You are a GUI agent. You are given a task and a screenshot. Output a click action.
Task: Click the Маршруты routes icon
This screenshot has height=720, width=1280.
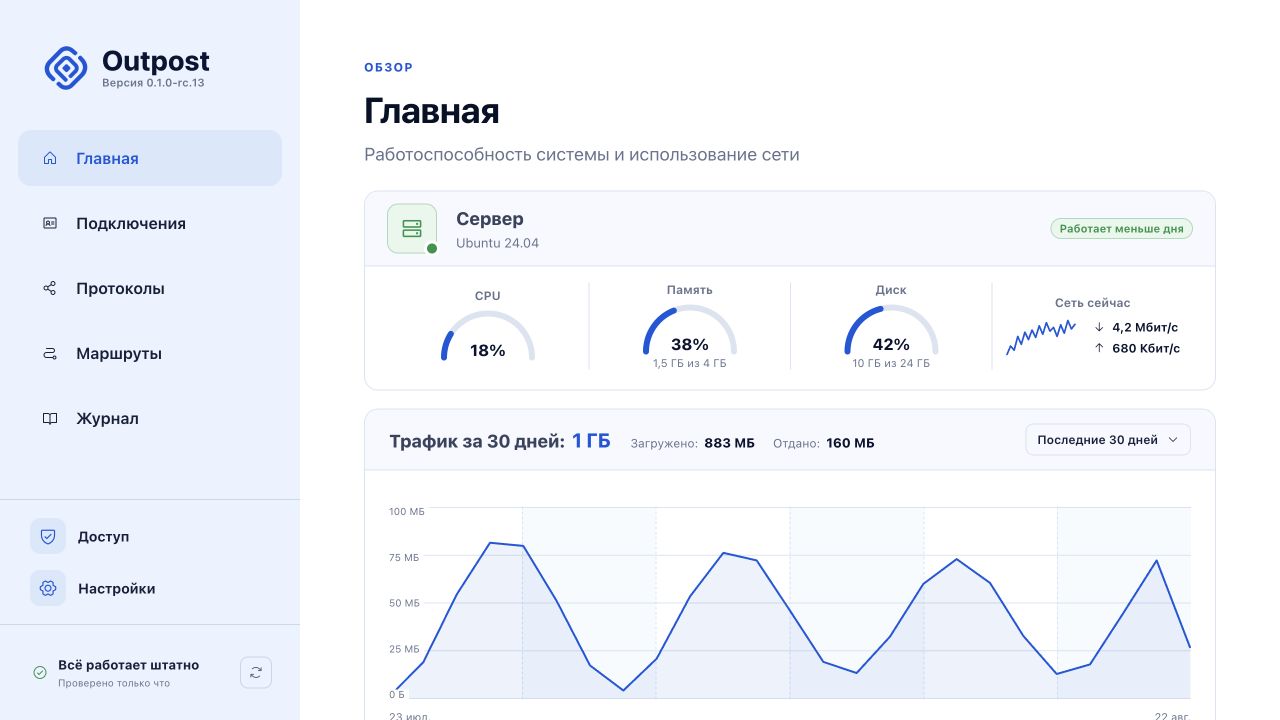50,353
